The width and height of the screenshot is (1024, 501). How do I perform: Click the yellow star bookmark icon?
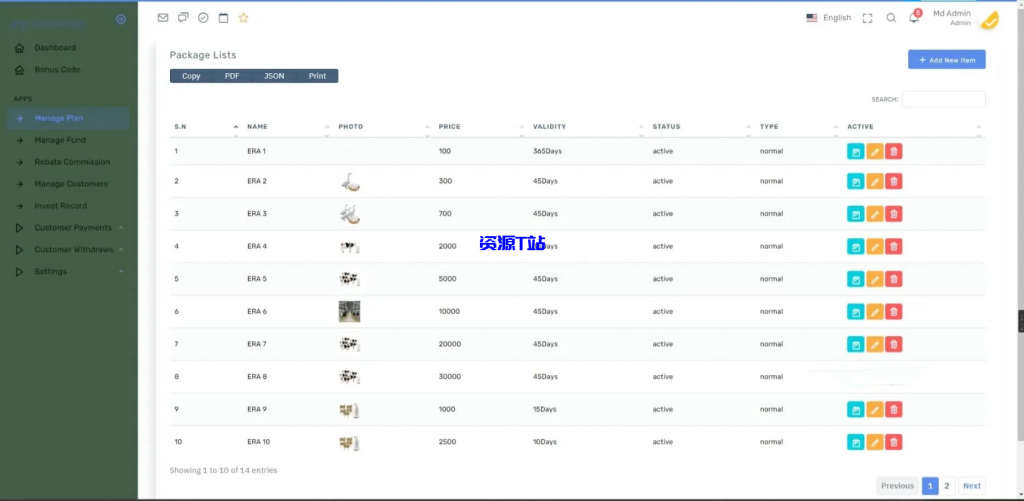(243, 18)
